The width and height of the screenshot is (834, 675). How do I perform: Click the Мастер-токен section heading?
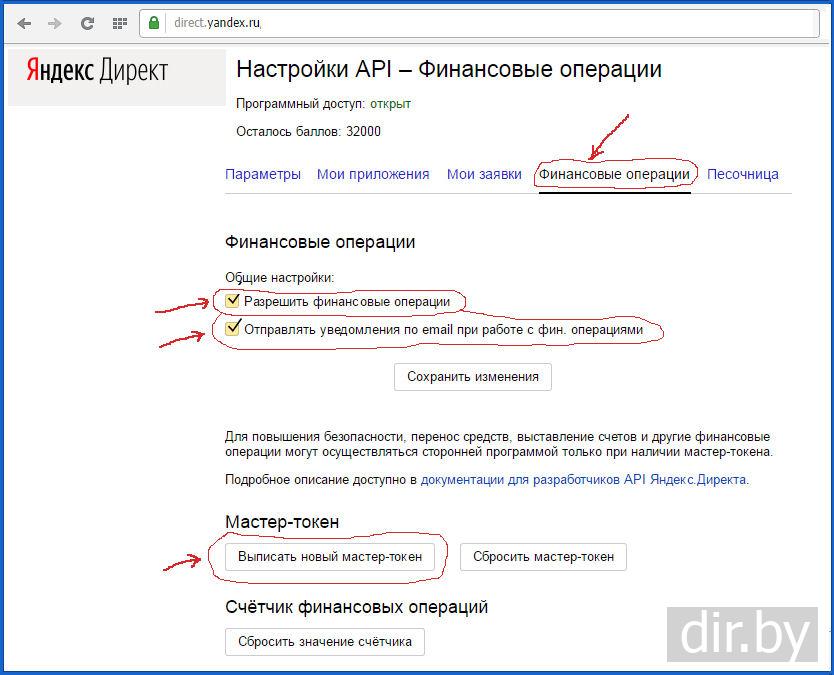[282, 522]
